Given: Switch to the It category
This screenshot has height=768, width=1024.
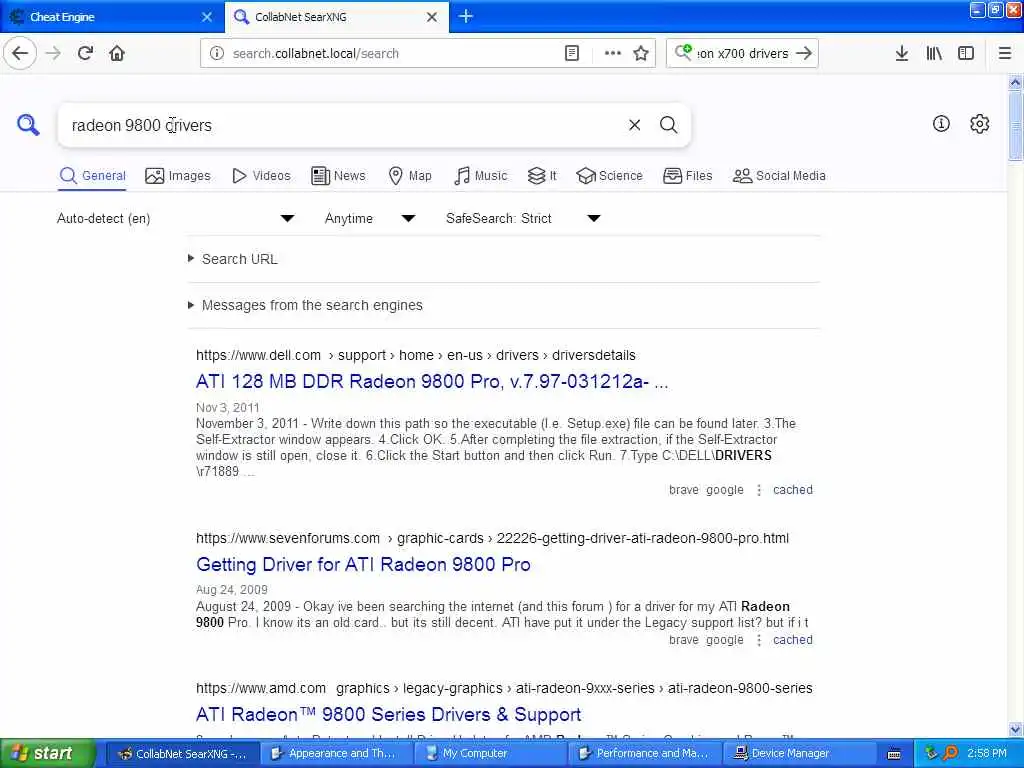Looking at the screenshot, I should pyautogui.click(x=542, y=176).
